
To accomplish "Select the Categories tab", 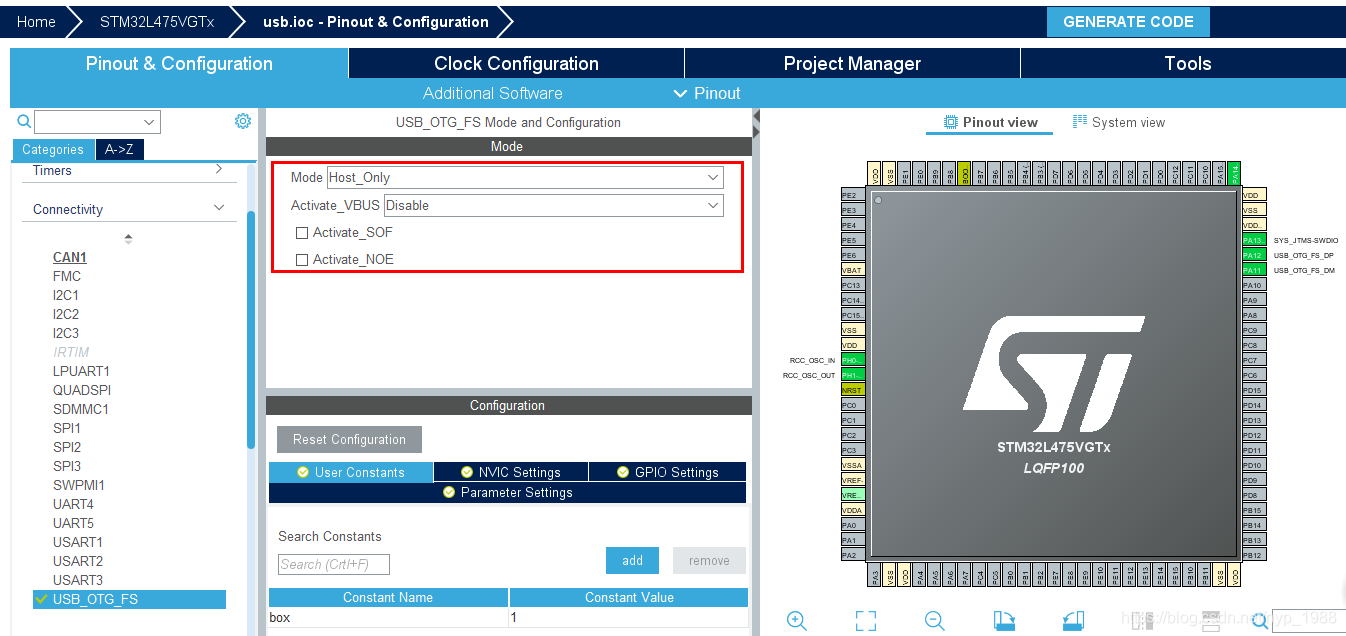I will coord(53,149).
